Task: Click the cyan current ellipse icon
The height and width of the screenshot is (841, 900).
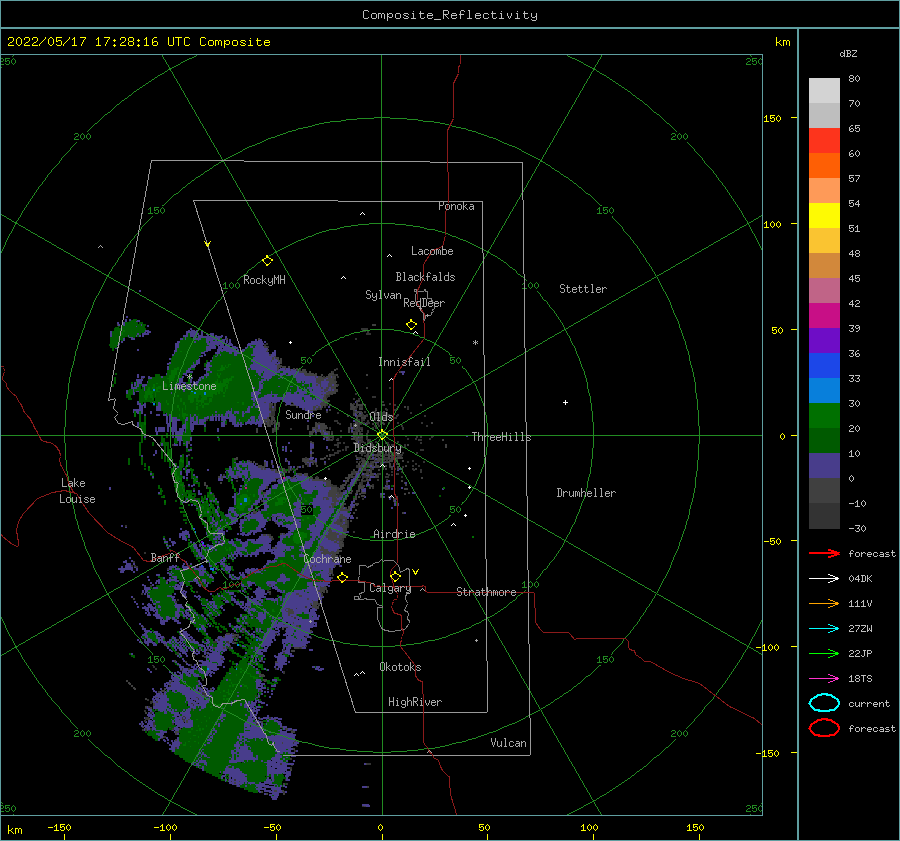Action: pyautogui.click(x=824, y=703)
